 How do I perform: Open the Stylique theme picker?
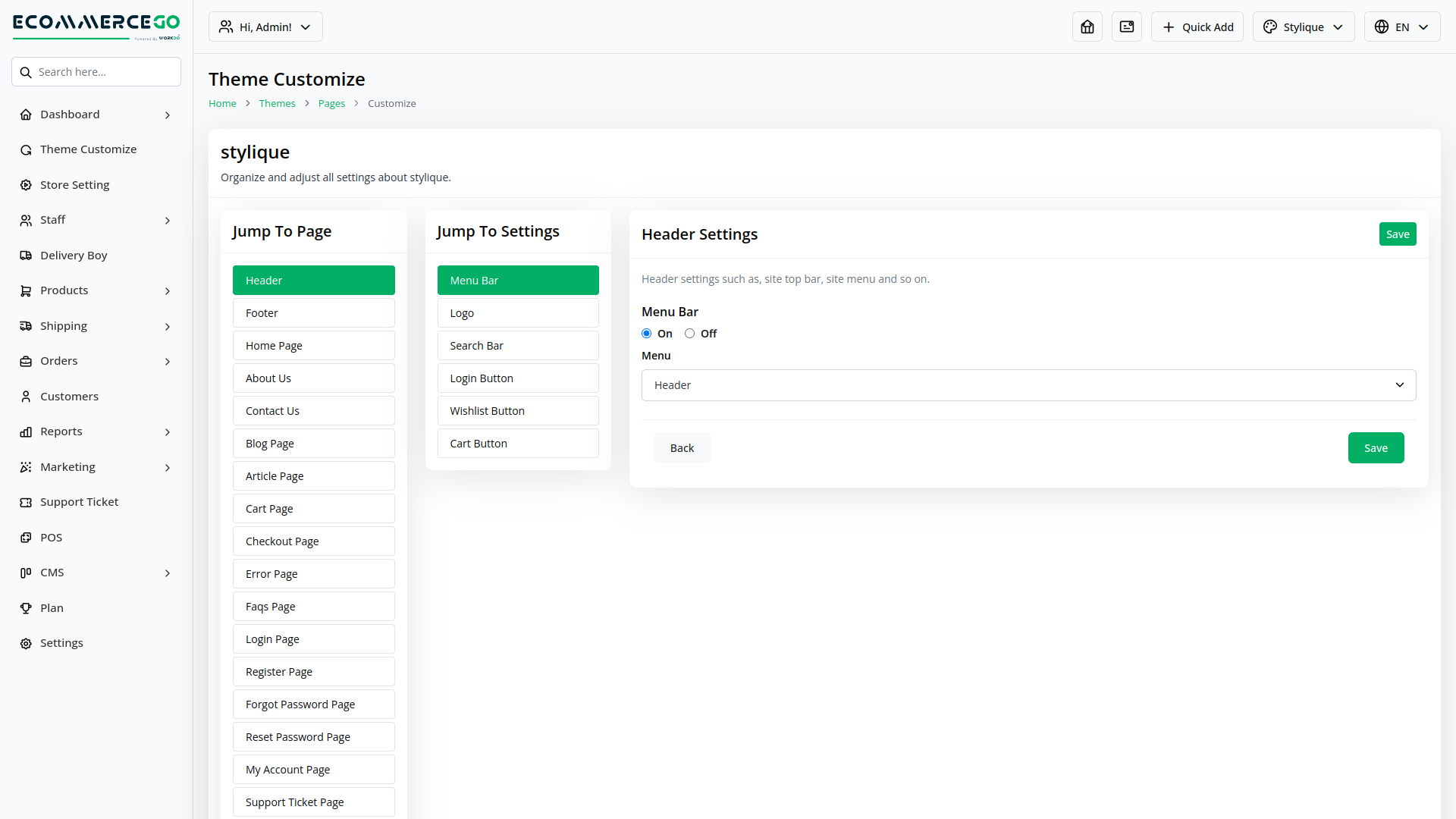pyautogui.click(x=1303, y=27)
